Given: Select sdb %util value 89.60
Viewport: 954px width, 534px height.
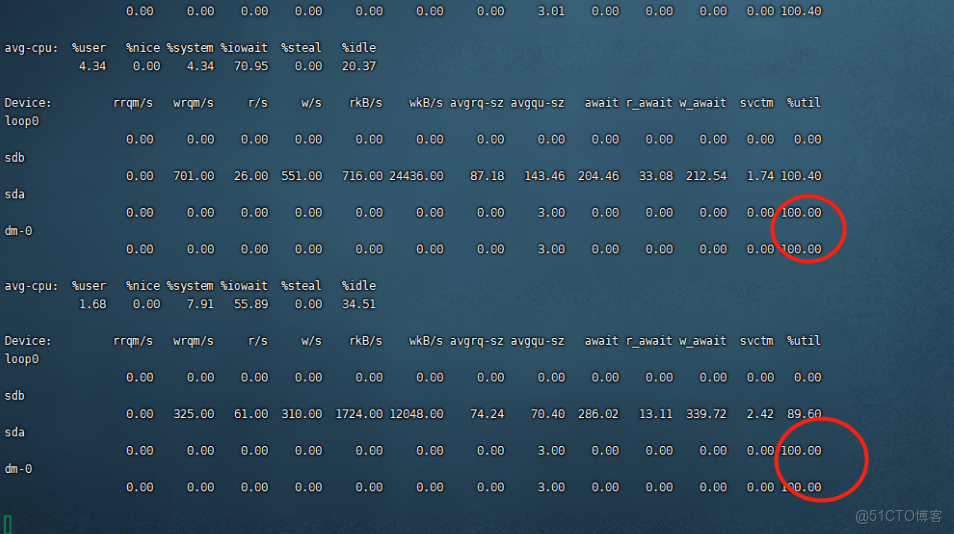Looking at the screenshot, I should coord(804,414).
